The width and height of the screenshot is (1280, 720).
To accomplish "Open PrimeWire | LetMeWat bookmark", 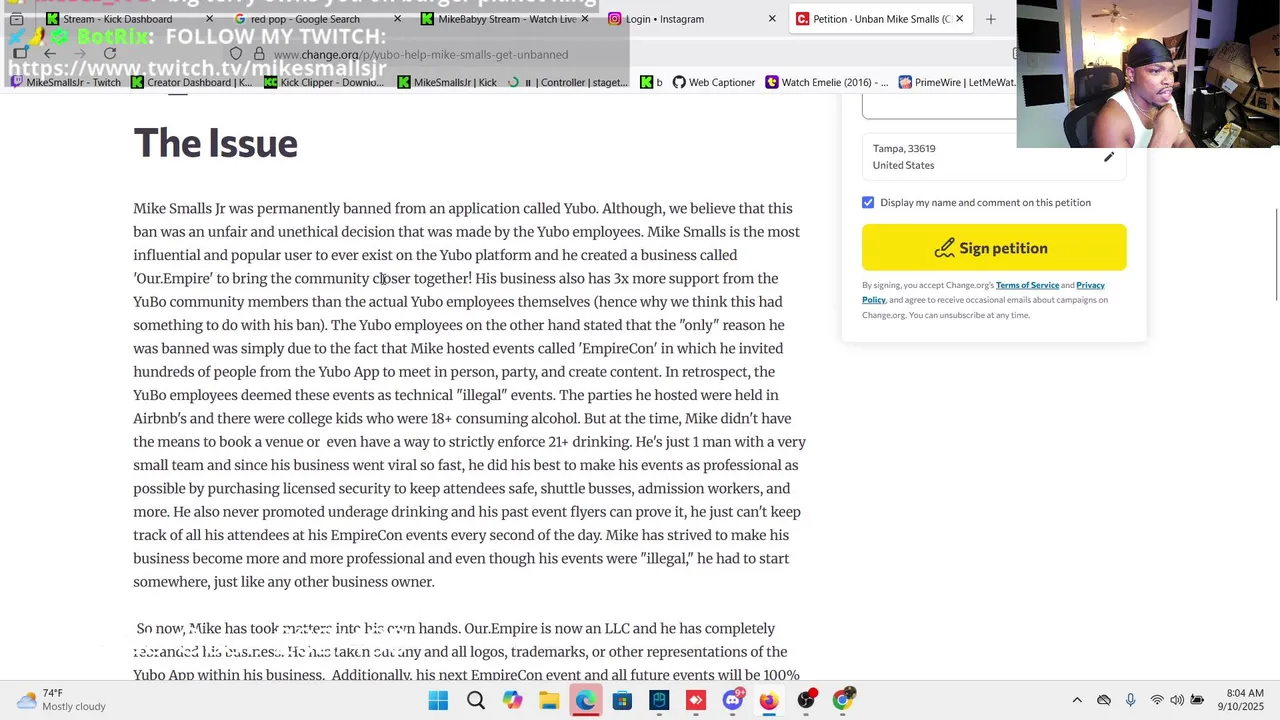I will coord(956,82).
